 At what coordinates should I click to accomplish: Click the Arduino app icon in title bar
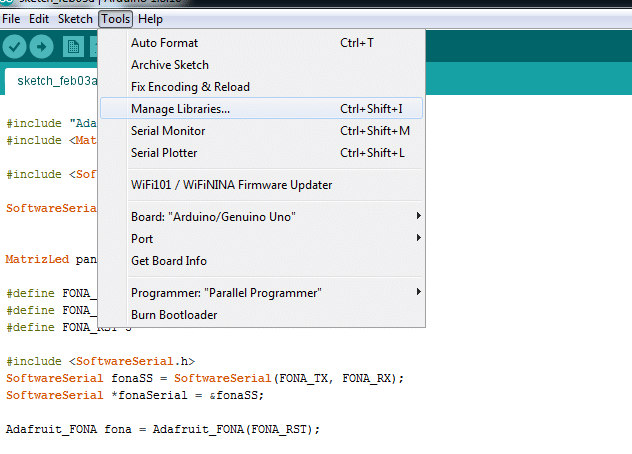pyautogui.click(x=9, y=4)
